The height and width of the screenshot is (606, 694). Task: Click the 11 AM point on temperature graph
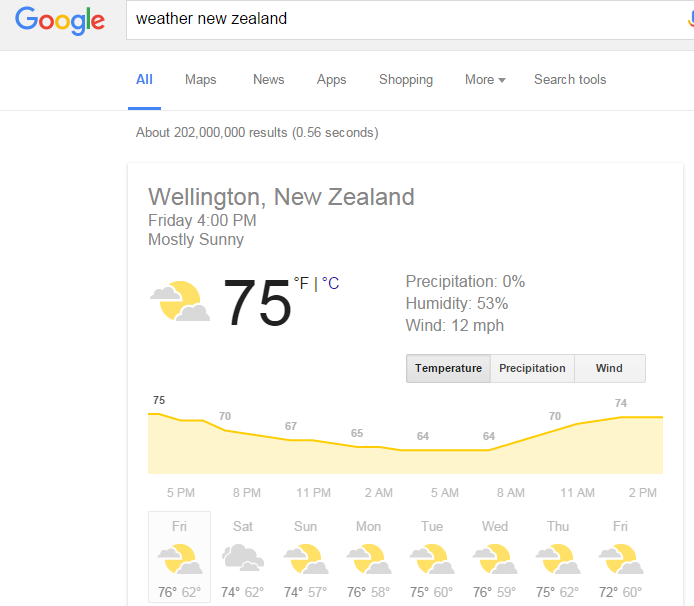pyautogui.click(x=576, y=425)
